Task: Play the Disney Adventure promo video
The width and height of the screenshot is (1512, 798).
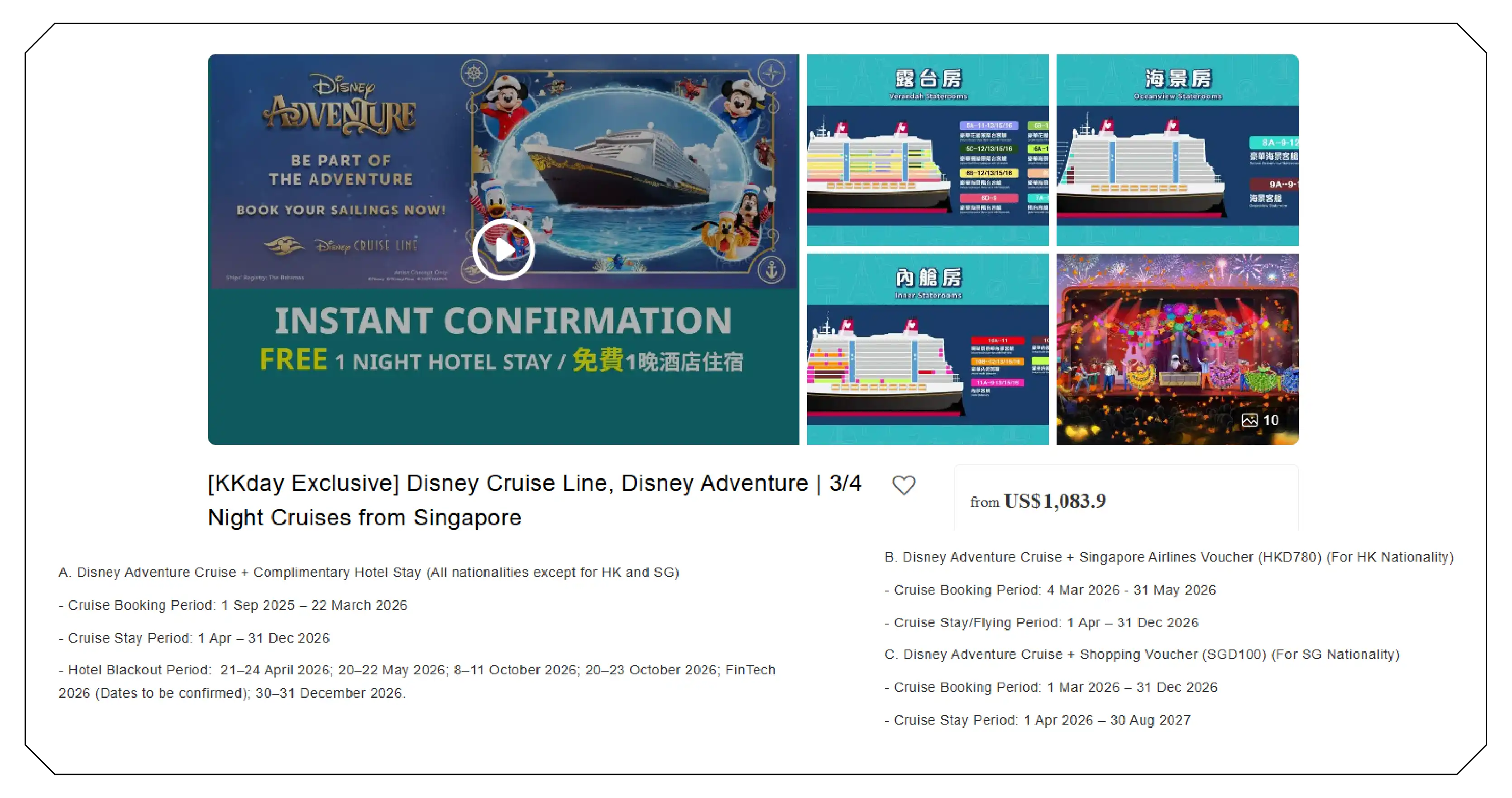Action: pos(503,250)
